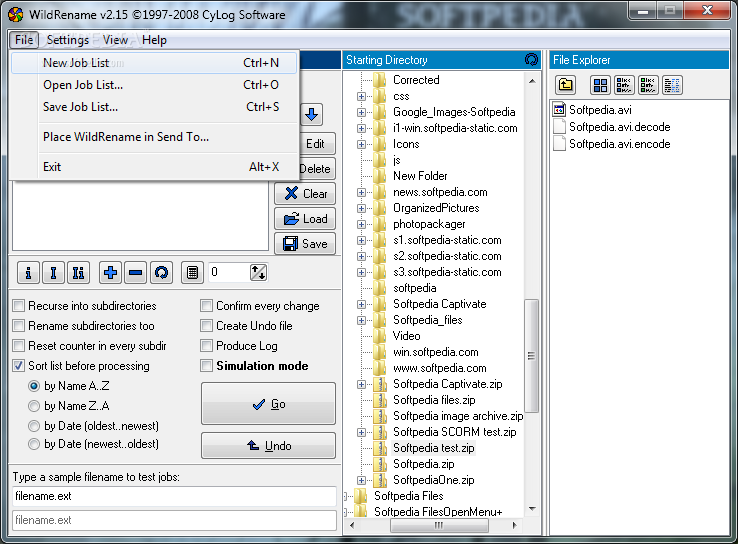Click the Go button

268,404
